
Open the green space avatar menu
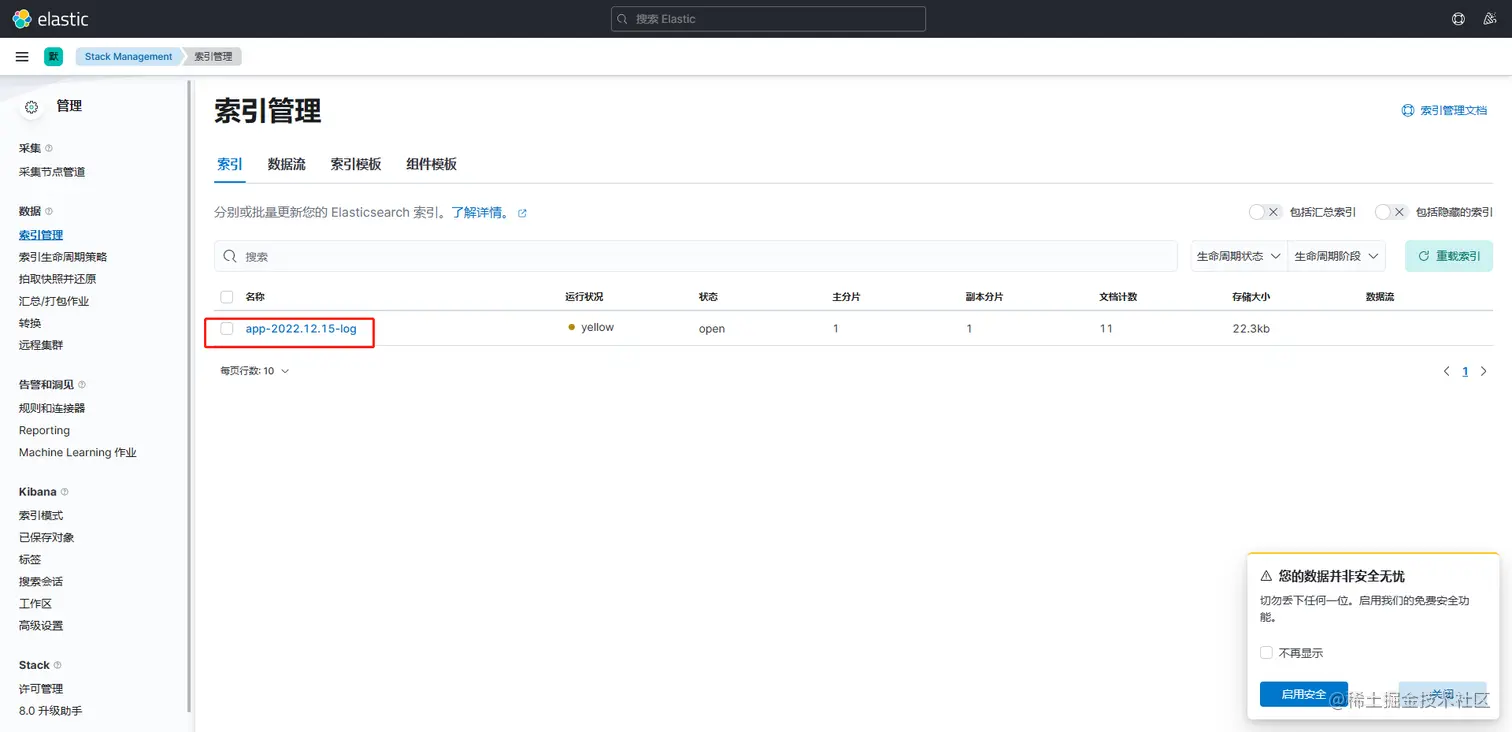[x=53, y=57]
